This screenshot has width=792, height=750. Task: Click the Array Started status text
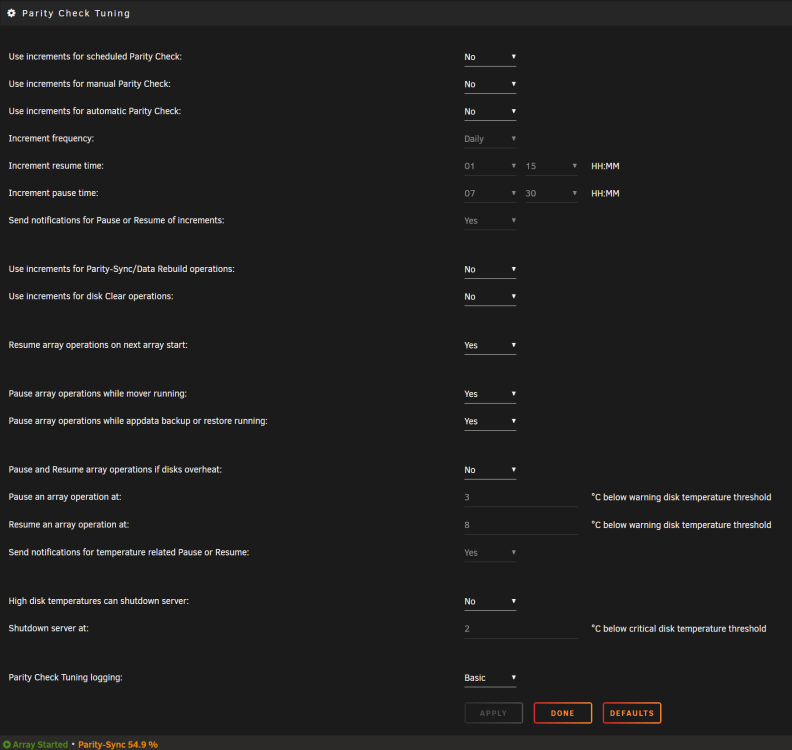click(40, 744)
